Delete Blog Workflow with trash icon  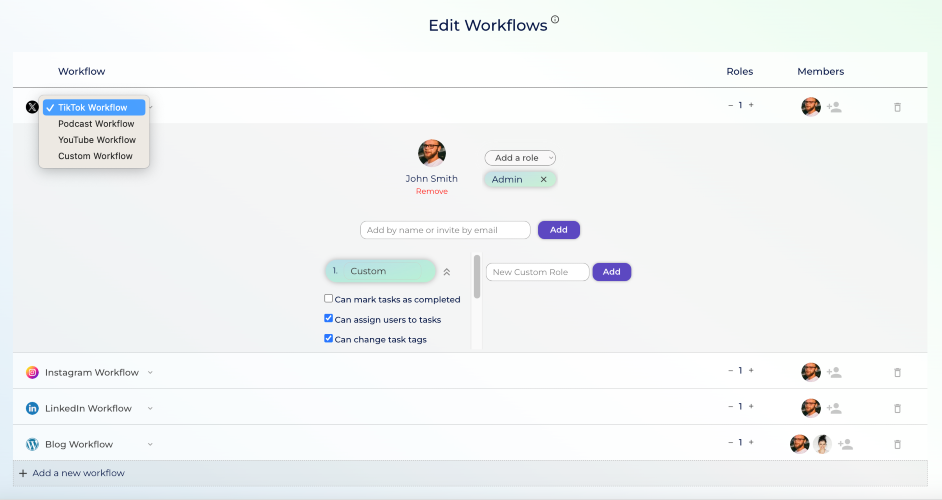[x=898, y=445]
